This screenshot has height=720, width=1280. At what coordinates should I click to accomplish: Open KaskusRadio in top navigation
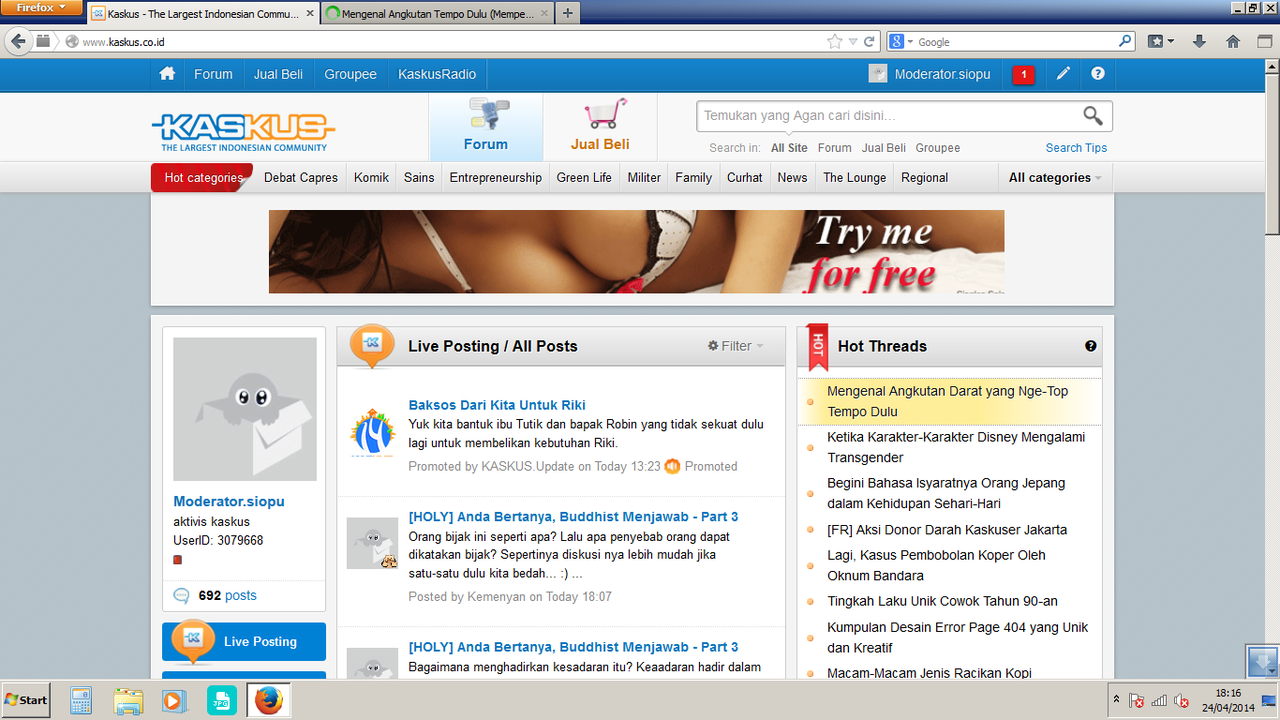437,74
